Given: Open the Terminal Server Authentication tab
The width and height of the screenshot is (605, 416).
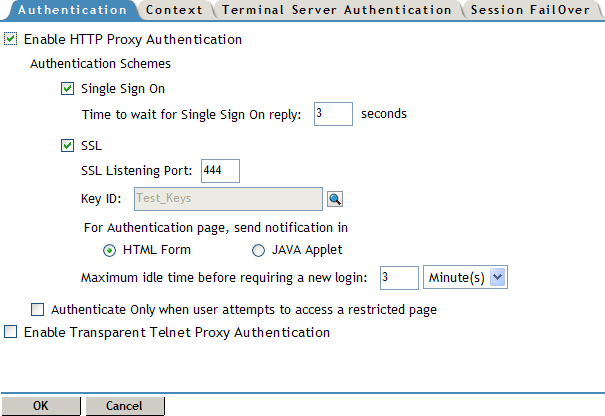Looking at the screenshot, I should [x=336, y=10].
